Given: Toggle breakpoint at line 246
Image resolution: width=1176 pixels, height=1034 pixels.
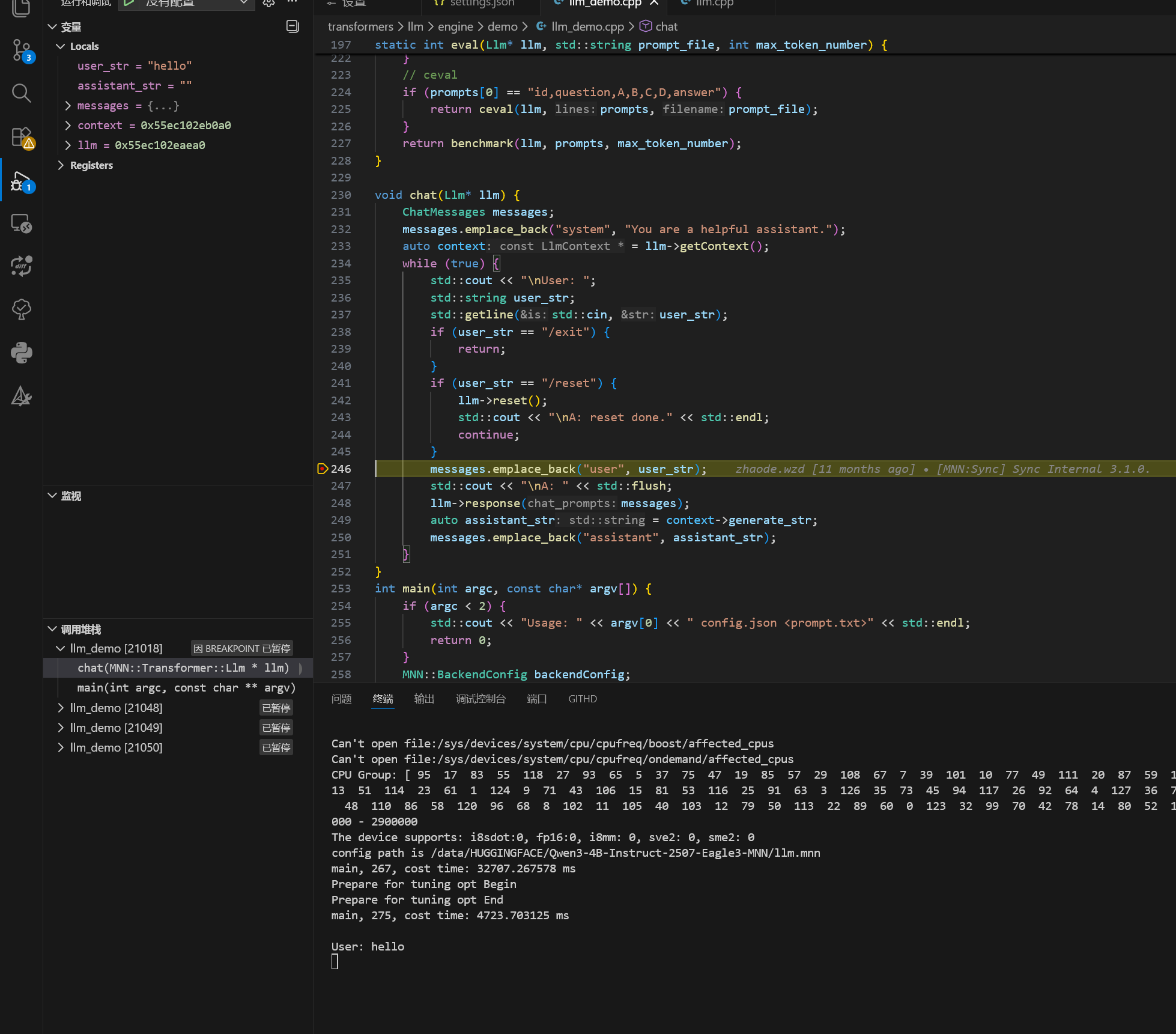Looking at the screenshot, I should (323, 469).
